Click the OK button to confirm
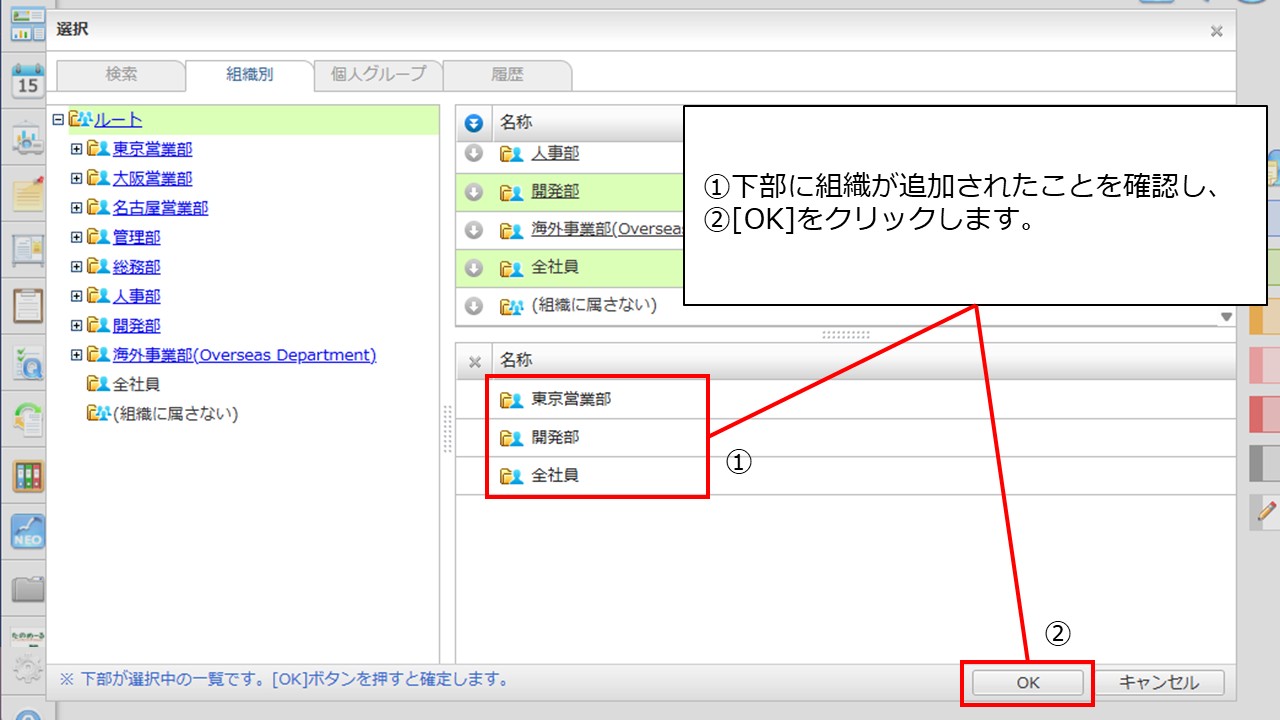This screenshot has height=720, width=1280. click(1028, 683)
